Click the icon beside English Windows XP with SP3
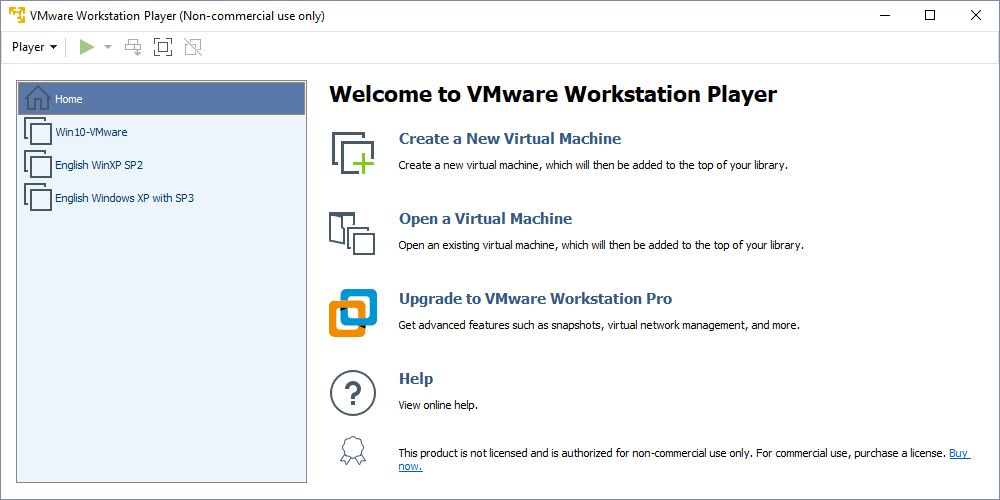The width and height of the screenshot is (1000, 500). pos(38,198)
